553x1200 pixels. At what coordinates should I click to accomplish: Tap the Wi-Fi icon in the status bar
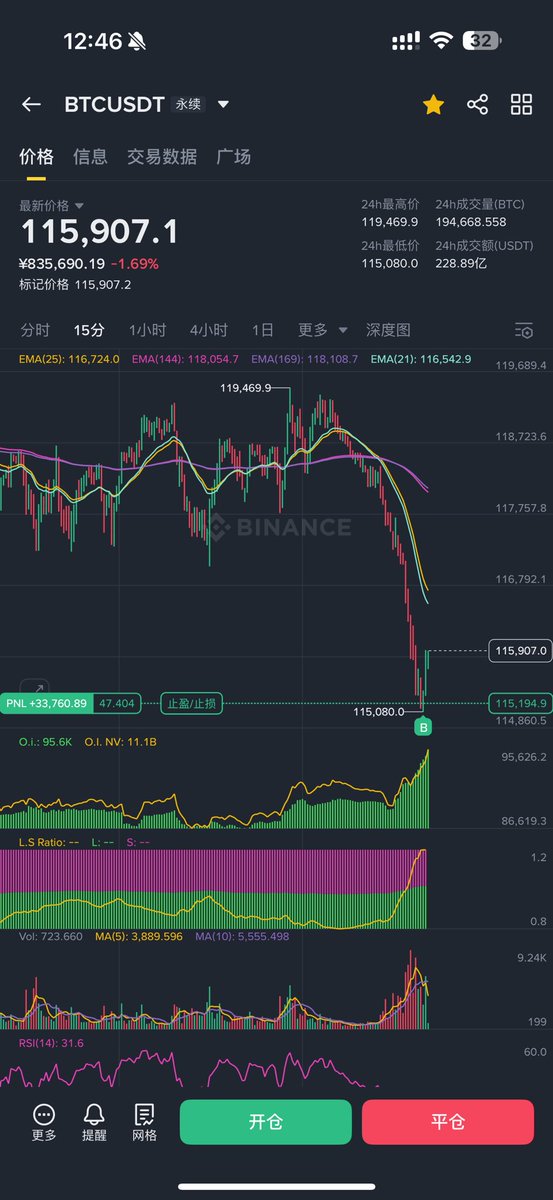point(441,41)
